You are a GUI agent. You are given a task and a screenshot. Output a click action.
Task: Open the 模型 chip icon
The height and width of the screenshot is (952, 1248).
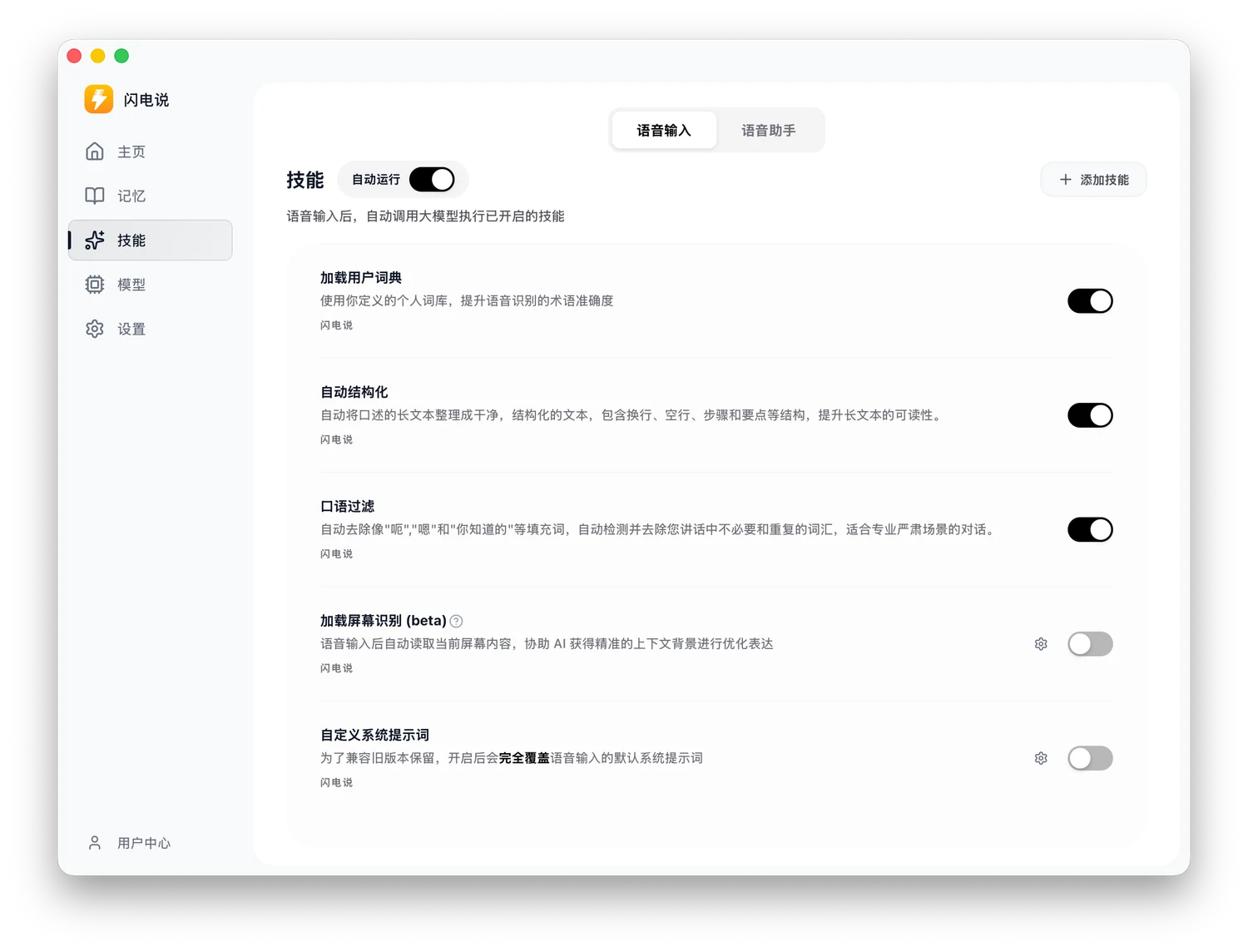pyautogui.click(x=95, y=285)
